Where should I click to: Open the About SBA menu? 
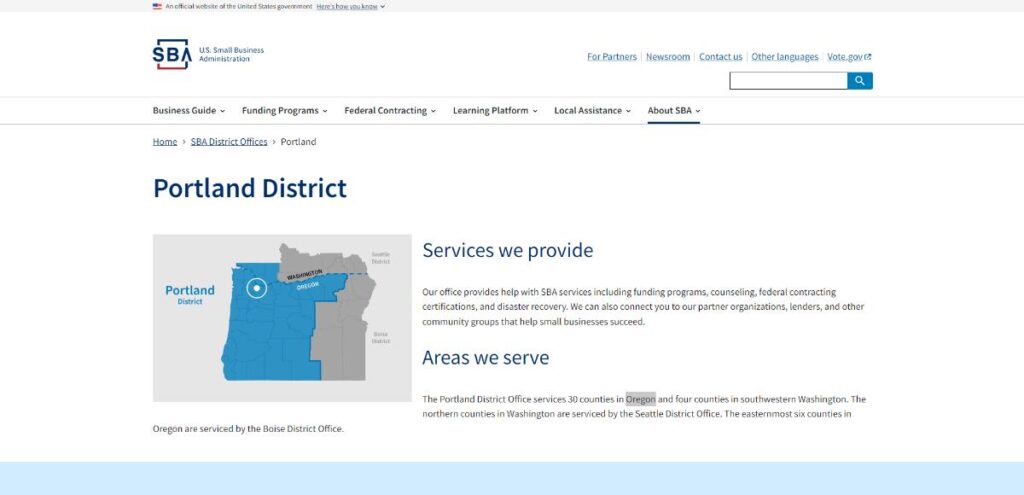pyautogui.click(x=673, y=111)
